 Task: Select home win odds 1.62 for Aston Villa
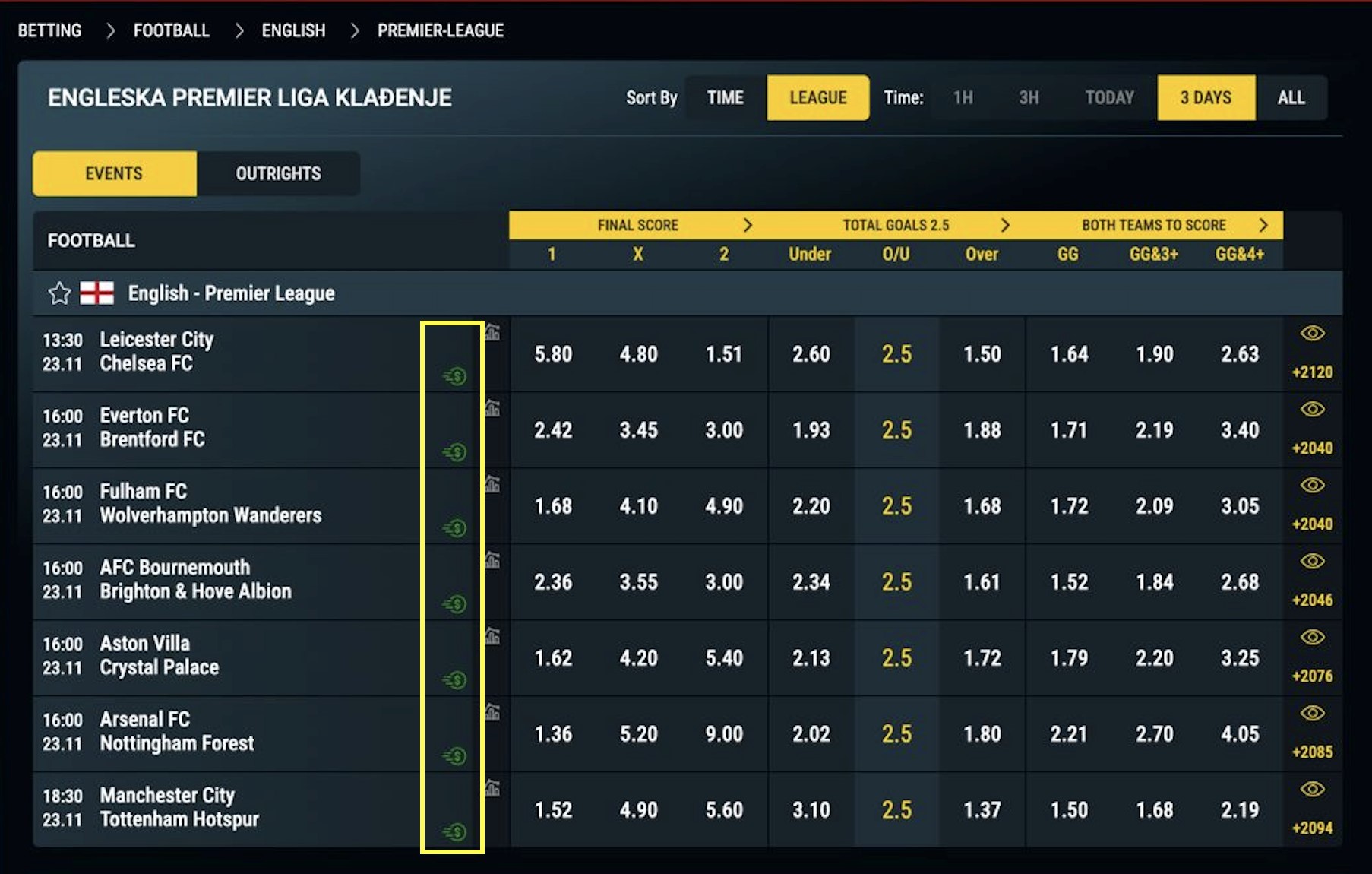click(553, 658)
